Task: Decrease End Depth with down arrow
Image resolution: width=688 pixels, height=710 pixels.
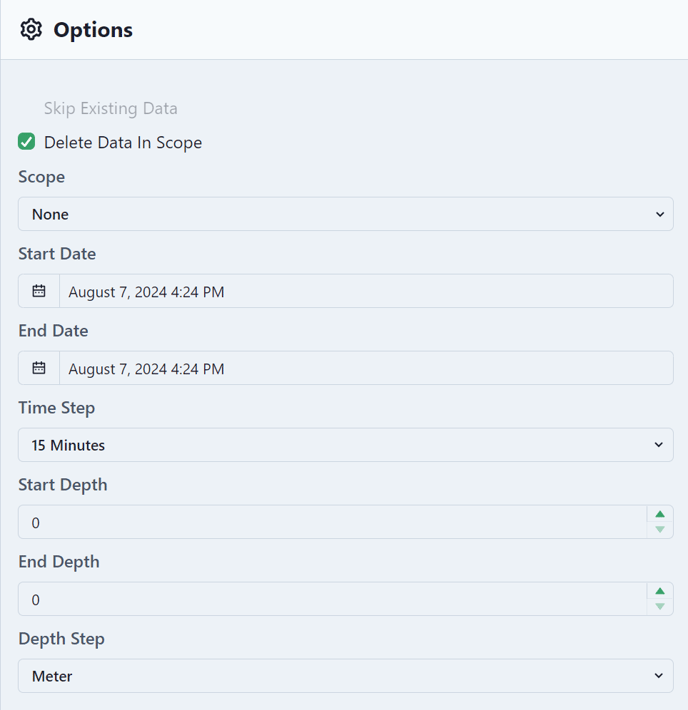Action: (660, 606)
